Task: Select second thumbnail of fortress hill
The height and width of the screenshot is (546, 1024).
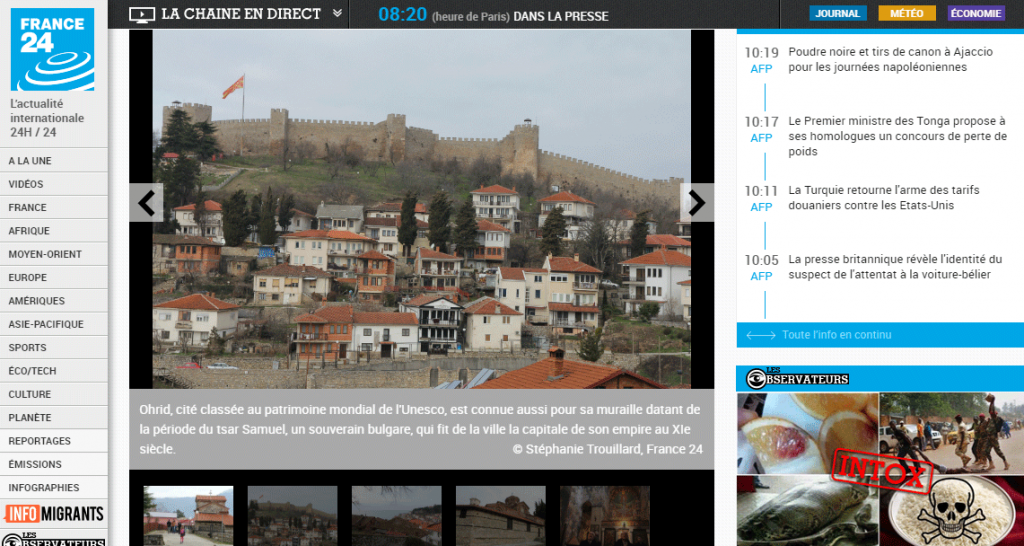Action: tap(292, 515)
